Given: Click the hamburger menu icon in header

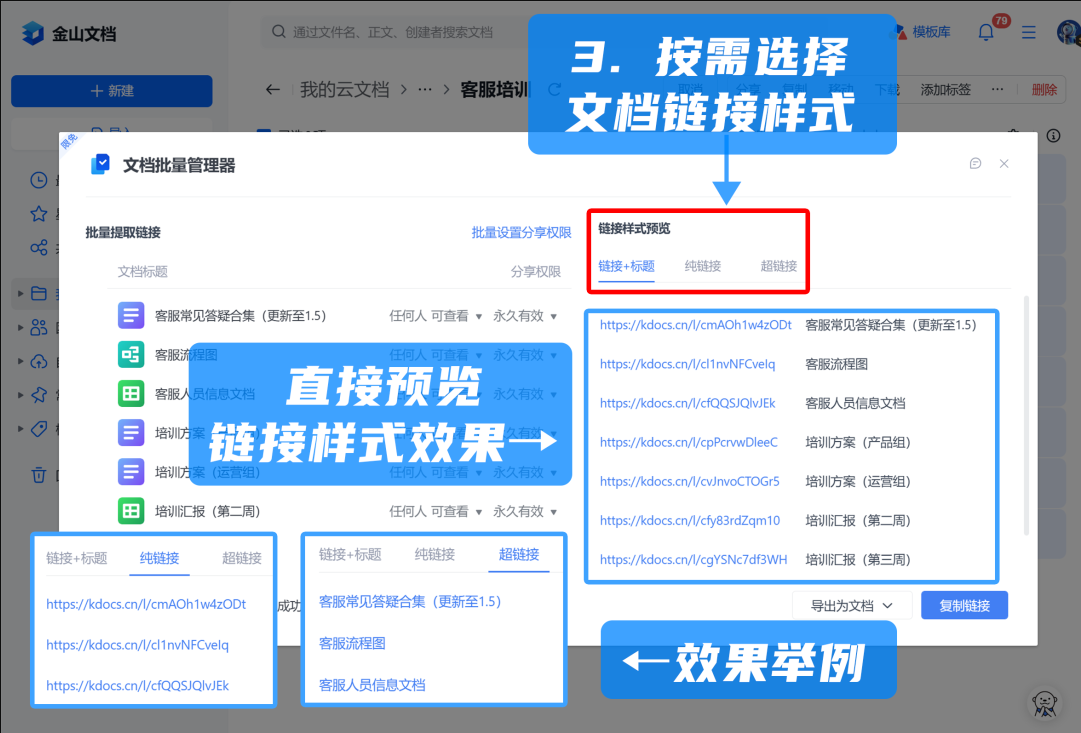Looking at the screenshot, I should pyautogui.click(x=1028, y=32).
